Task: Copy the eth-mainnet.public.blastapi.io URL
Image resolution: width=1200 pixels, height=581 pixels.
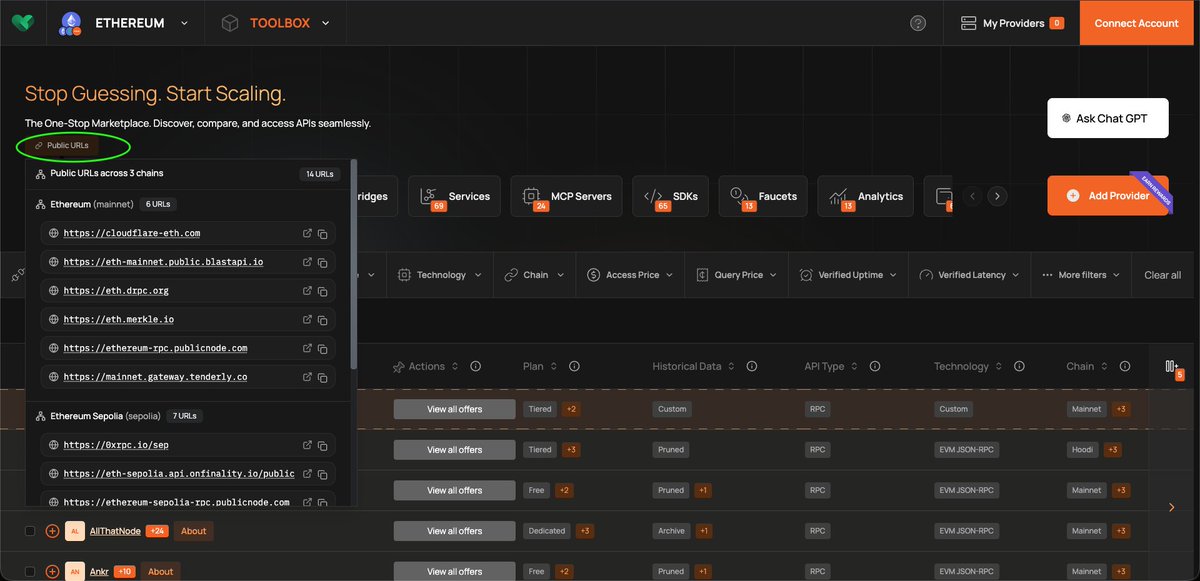Action: pos(323,262)
